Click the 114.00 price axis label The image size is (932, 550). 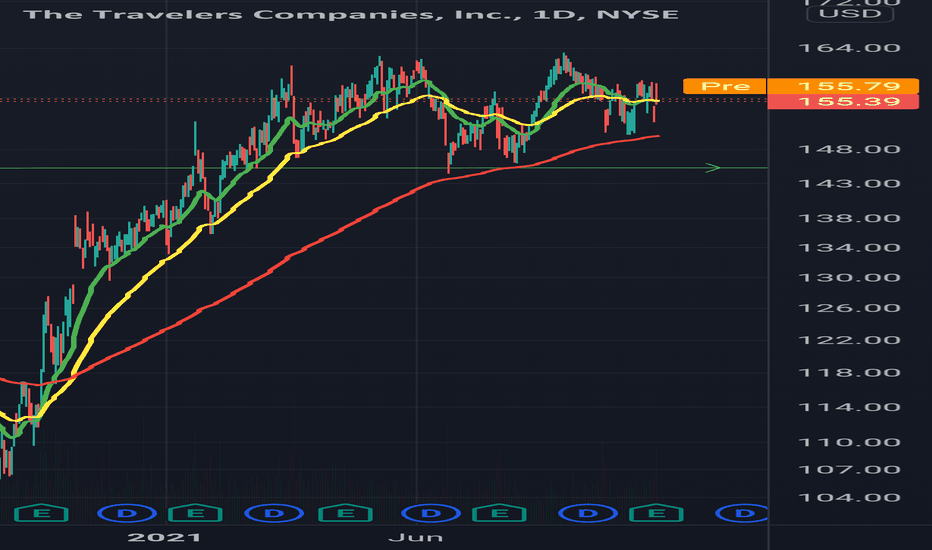coord(849,407)
